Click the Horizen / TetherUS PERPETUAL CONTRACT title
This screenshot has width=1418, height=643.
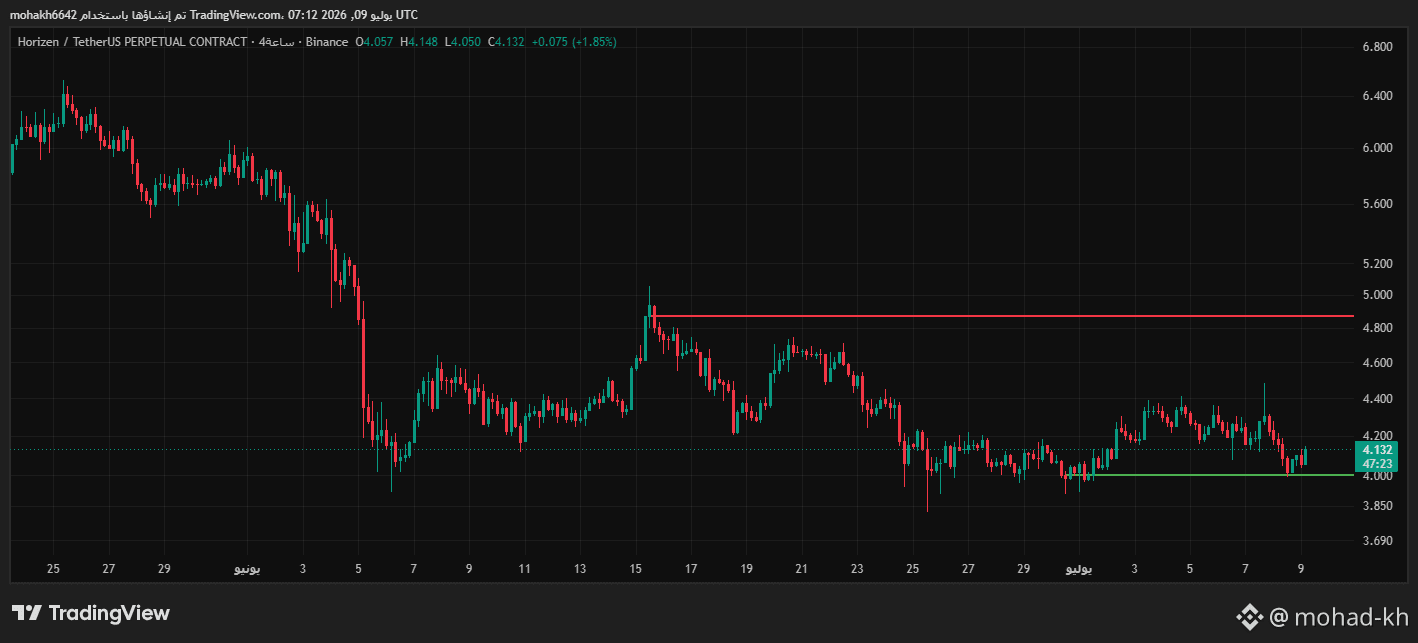point(132,42)
